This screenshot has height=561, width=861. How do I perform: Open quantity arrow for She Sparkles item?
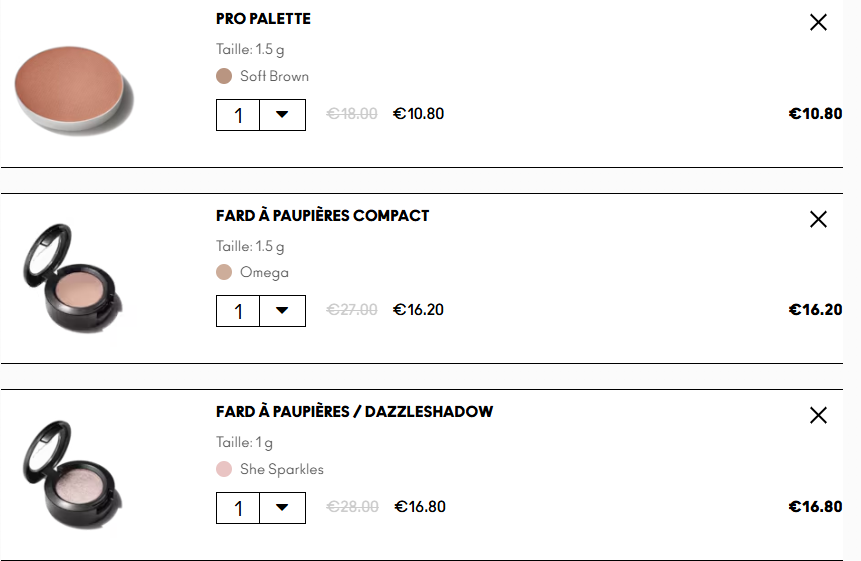tap(283, 508)
